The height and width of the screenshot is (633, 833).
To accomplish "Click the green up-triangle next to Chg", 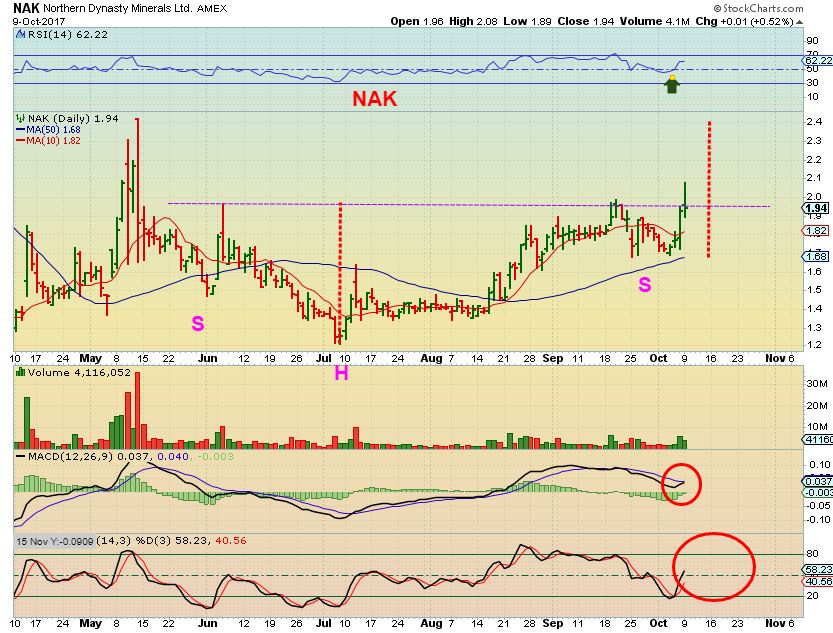I will click(800, 22).
